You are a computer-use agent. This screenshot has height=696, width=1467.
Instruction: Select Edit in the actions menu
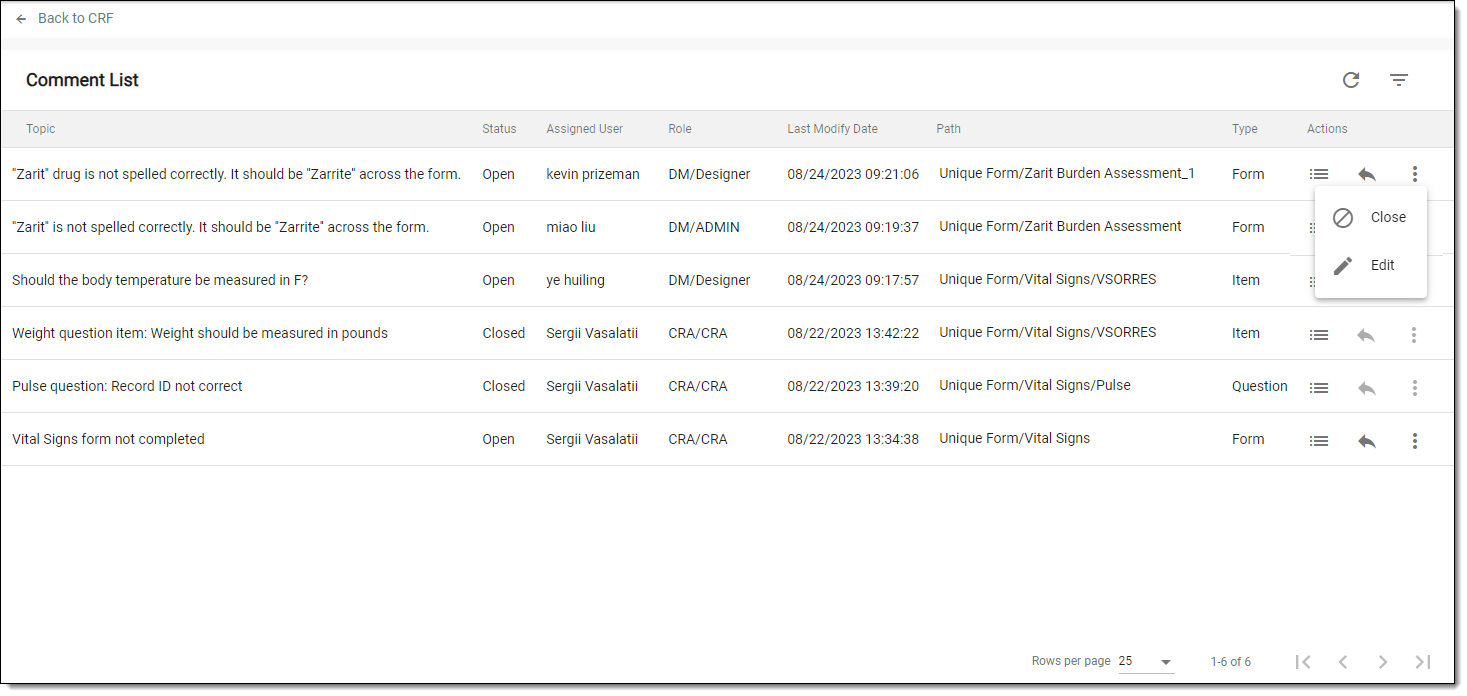(1370, 265)
